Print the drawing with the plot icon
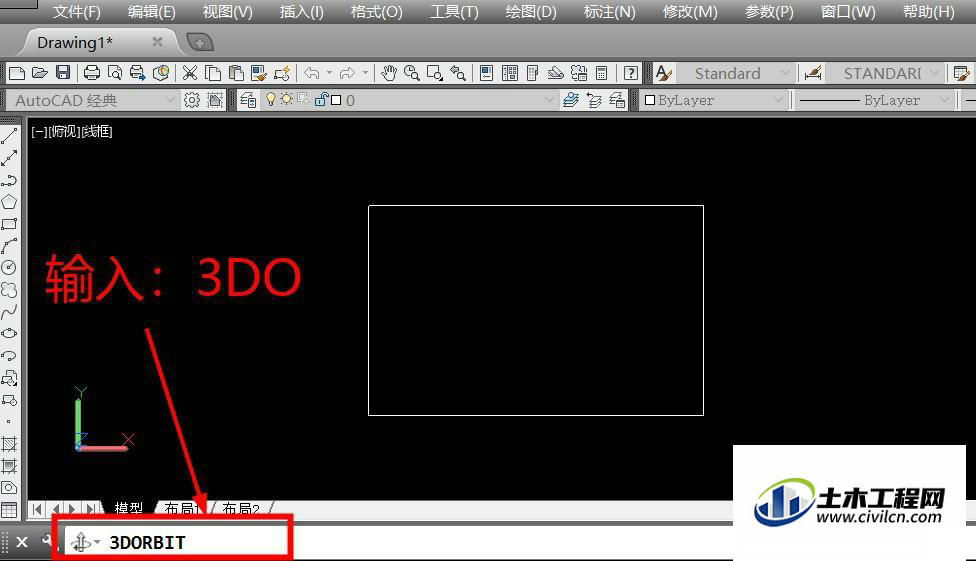Viewport: 976px width, 561px height. 92,73
